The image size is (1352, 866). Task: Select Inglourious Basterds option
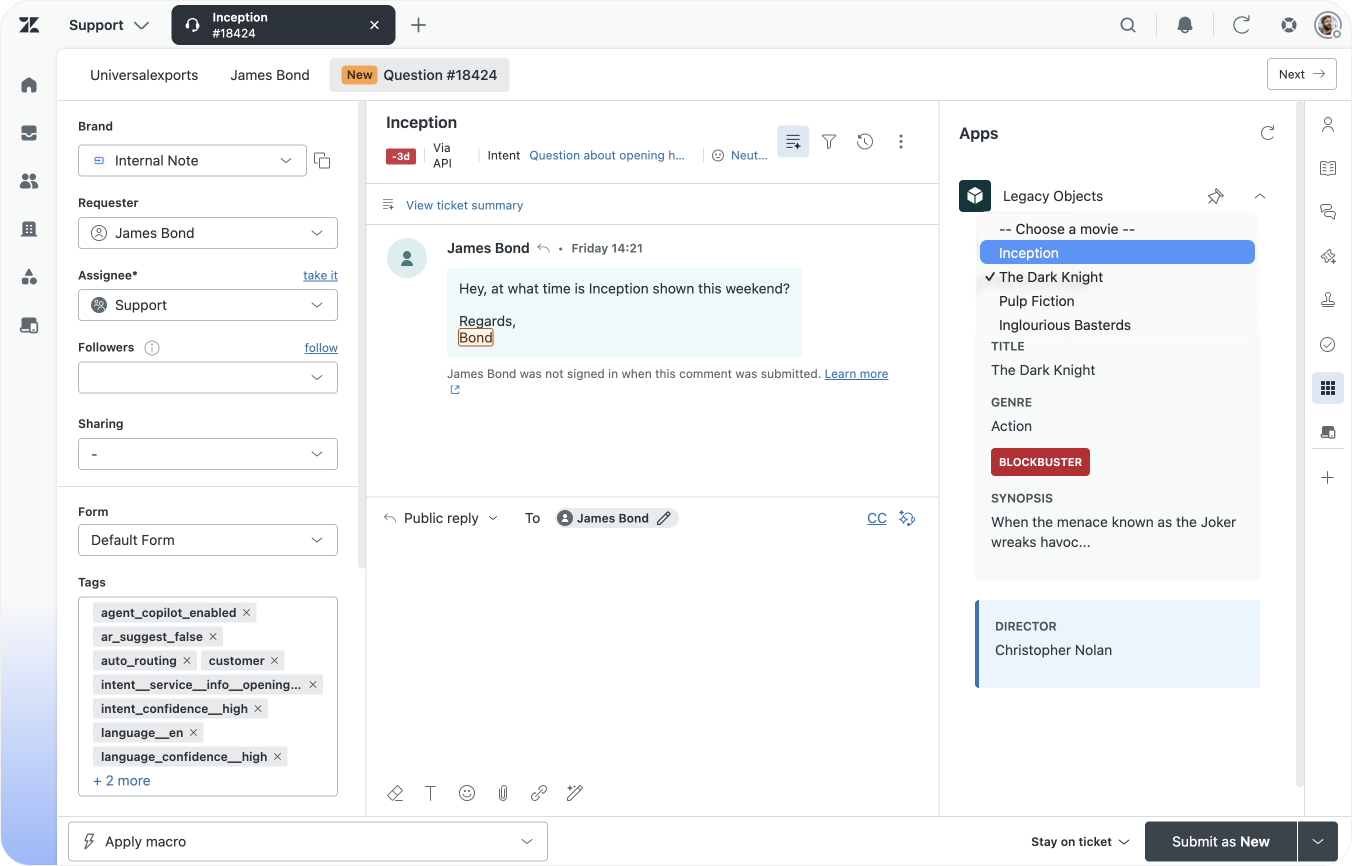(1117, 325)
